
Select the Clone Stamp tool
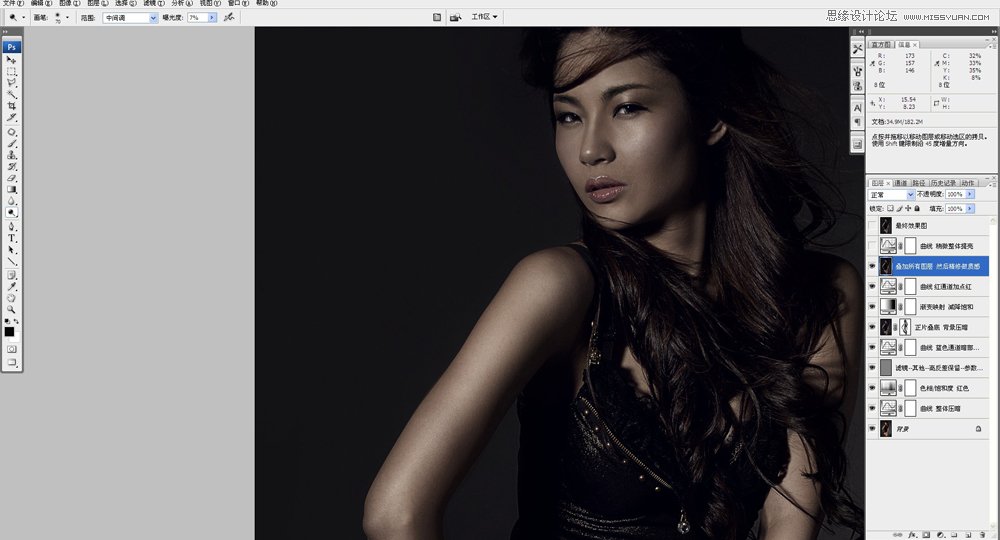[x=11, y=155]
